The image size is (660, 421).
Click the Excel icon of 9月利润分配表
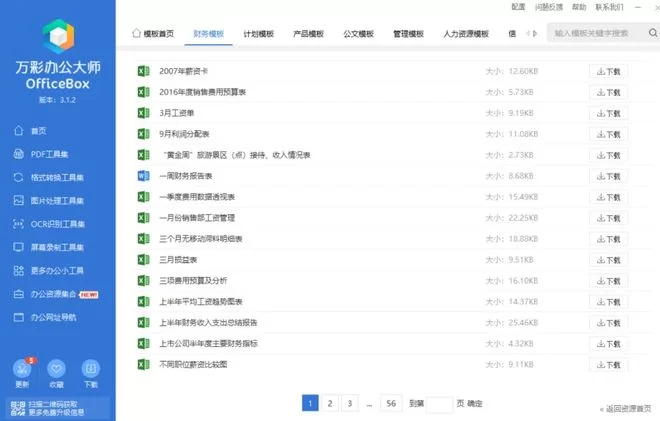click(x=143, y=134)
